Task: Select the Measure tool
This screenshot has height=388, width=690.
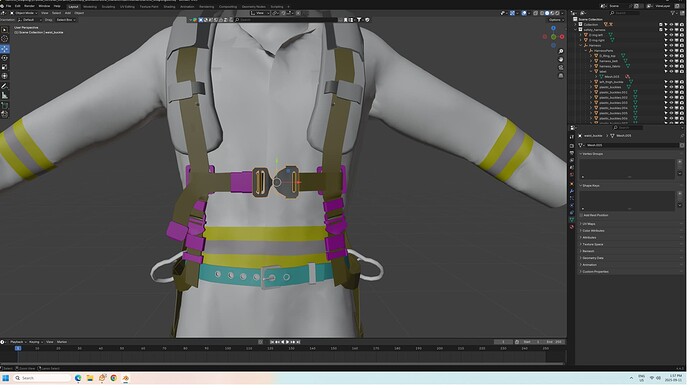Action: (4, 95)
